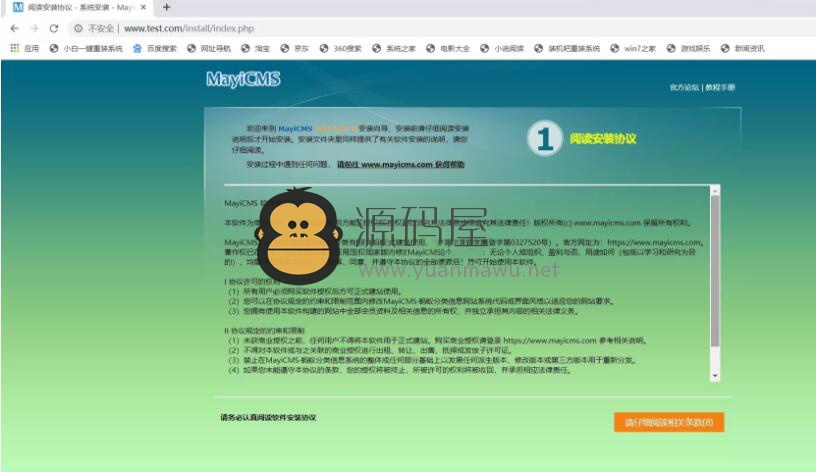The width and height of the screenshot is (816, 472).
Task: Click the step 1 circle badge
Action: (544, 138)
